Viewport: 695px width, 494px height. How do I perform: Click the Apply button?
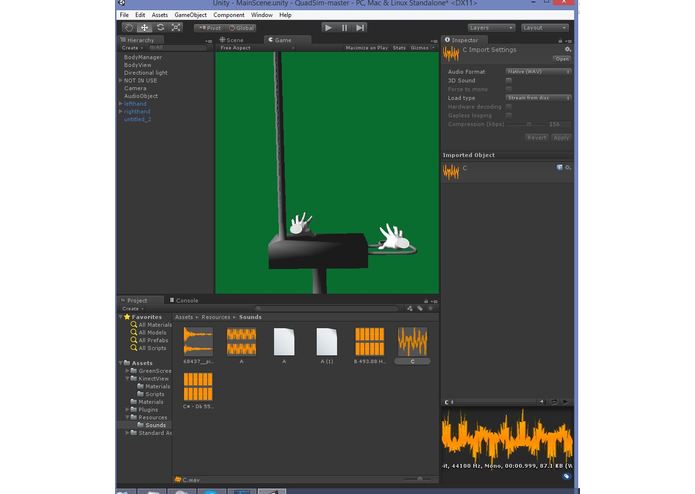561,138
